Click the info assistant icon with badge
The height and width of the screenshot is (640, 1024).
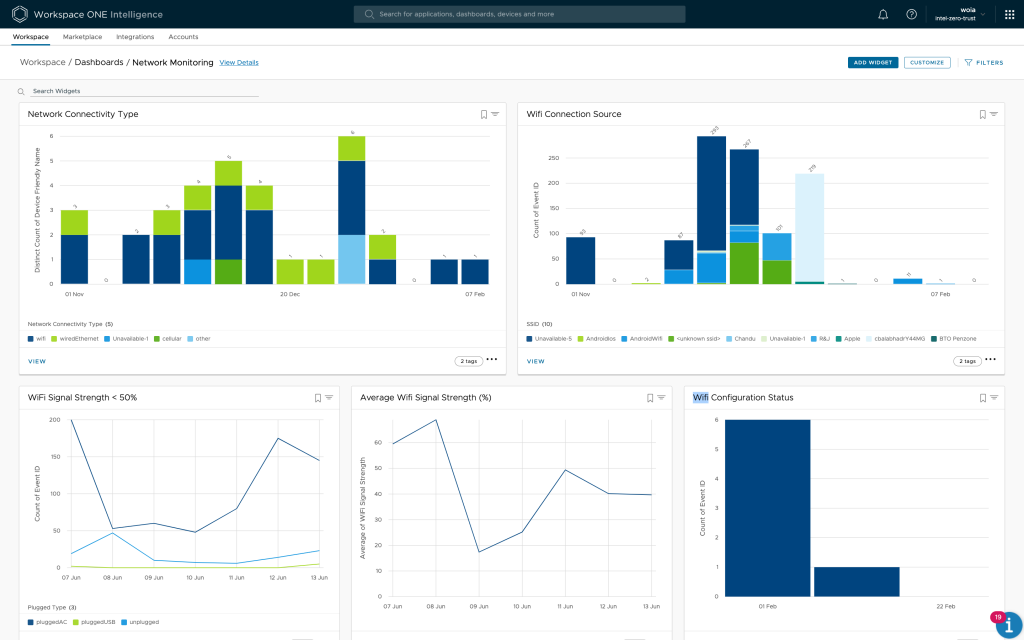click(1008, 624)
